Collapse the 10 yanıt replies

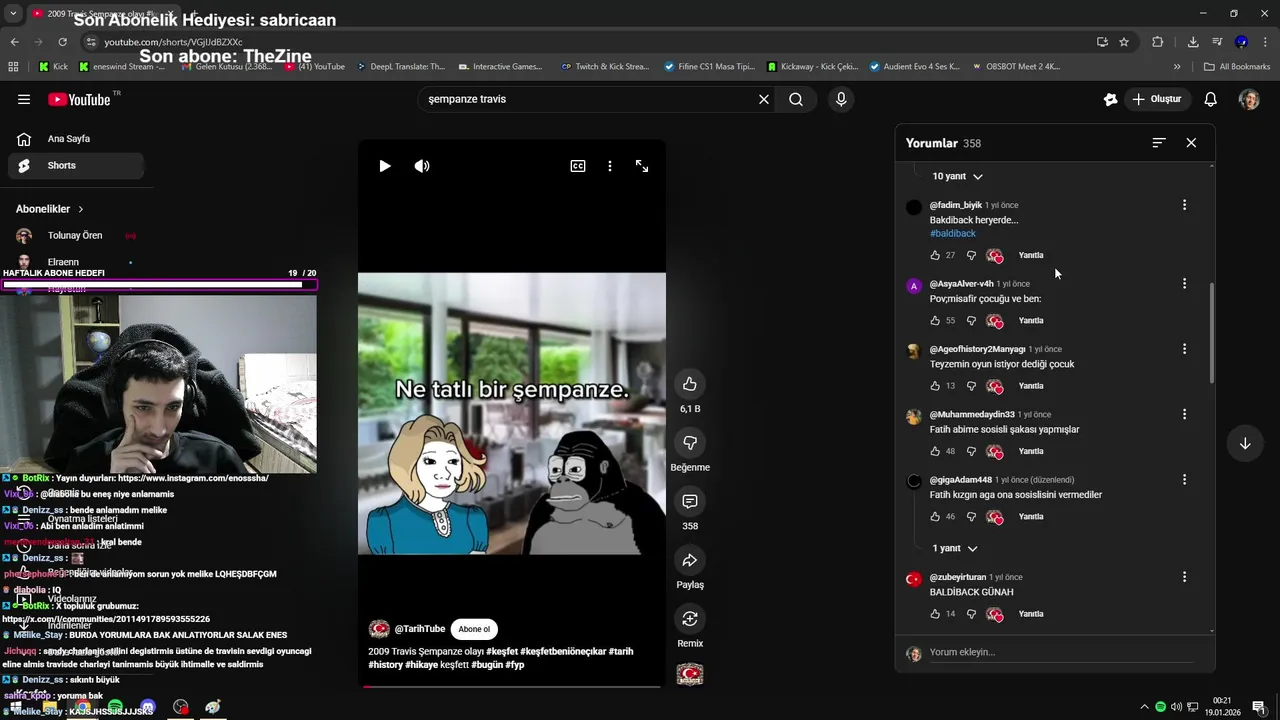[957, 176]
